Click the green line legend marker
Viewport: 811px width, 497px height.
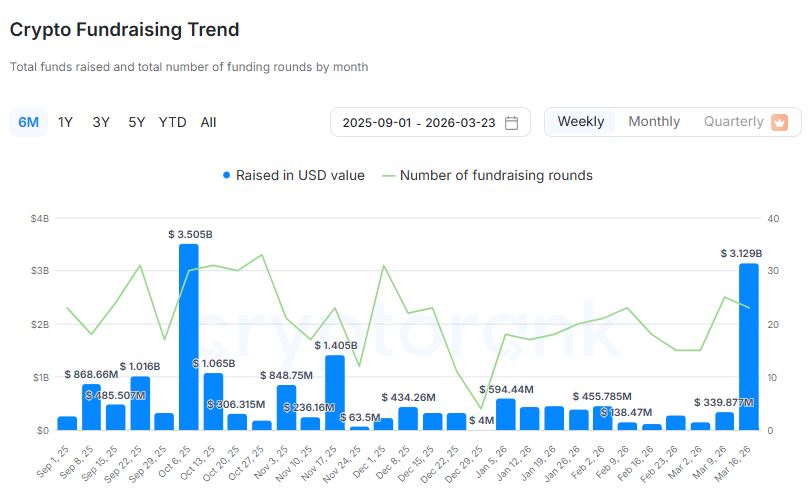pyautogui.click(x=385, y=175)
